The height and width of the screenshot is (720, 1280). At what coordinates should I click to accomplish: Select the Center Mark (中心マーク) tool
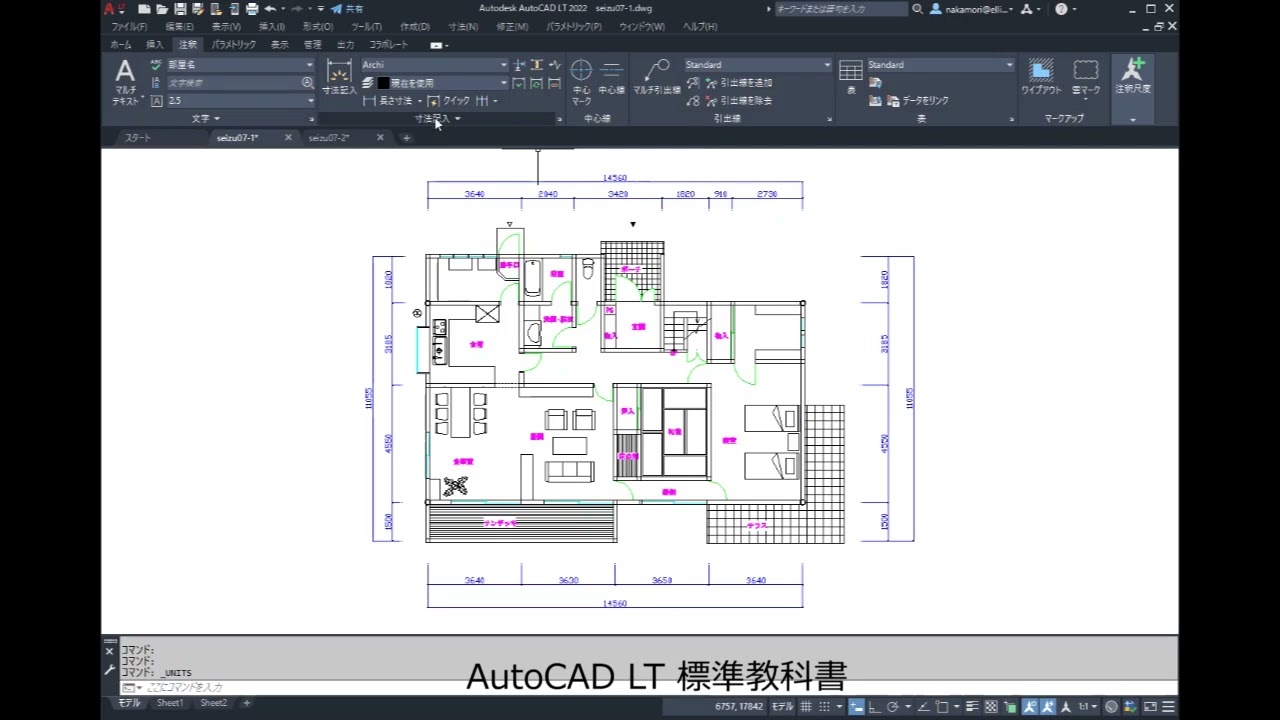tap(581, 82)
